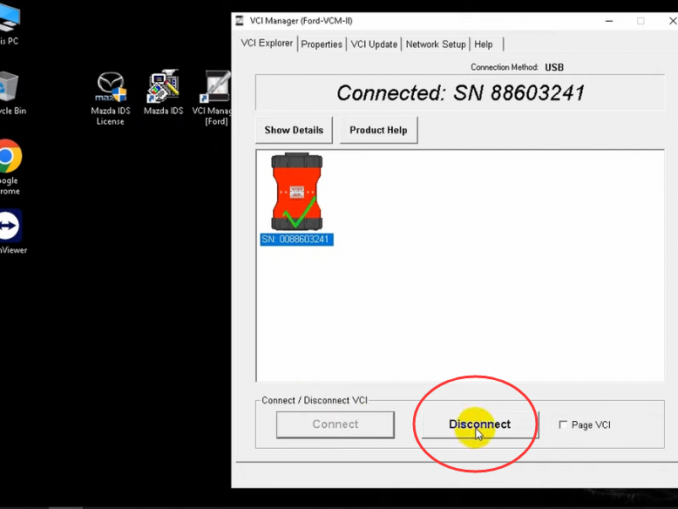Click the grayed Connect button
Viewport: 678px width, 509px height.
335,424
